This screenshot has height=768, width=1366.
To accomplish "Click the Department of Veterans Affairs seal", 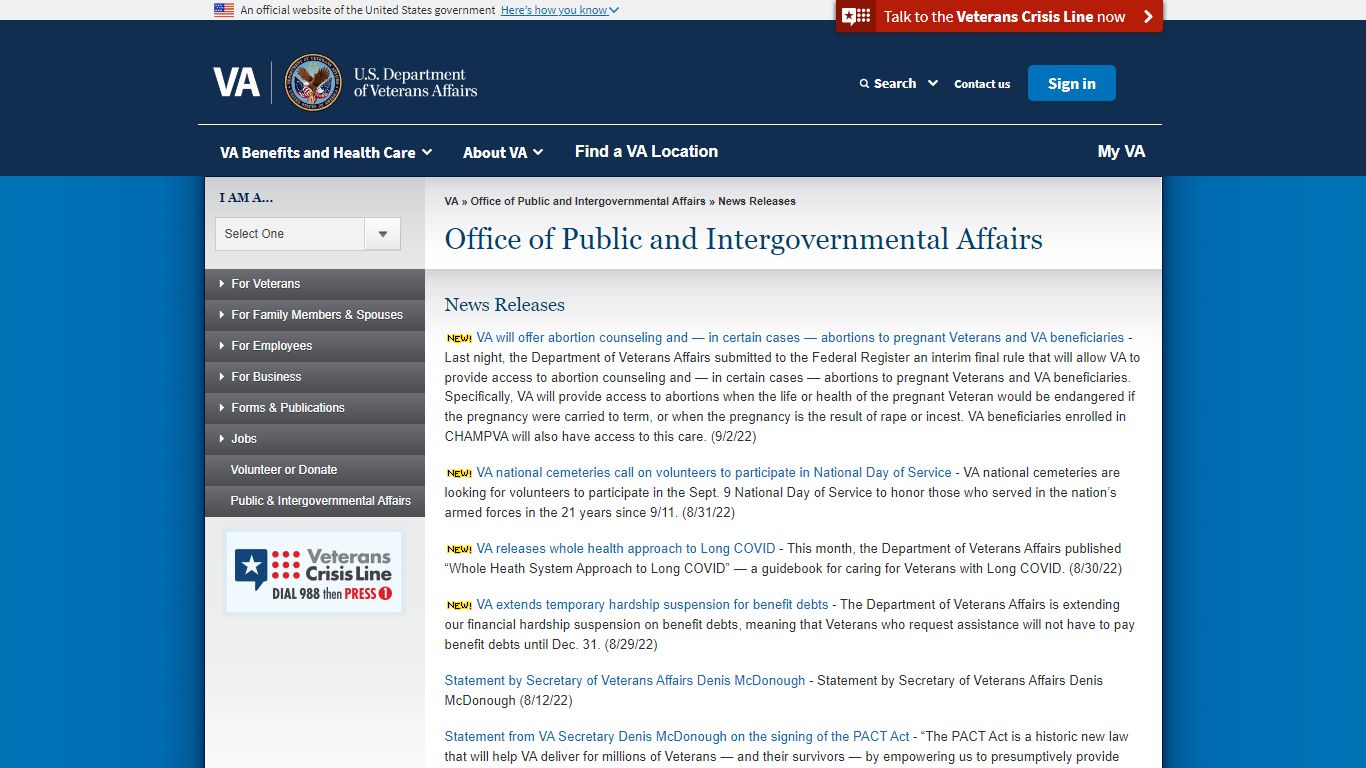I will click(313, 83).
